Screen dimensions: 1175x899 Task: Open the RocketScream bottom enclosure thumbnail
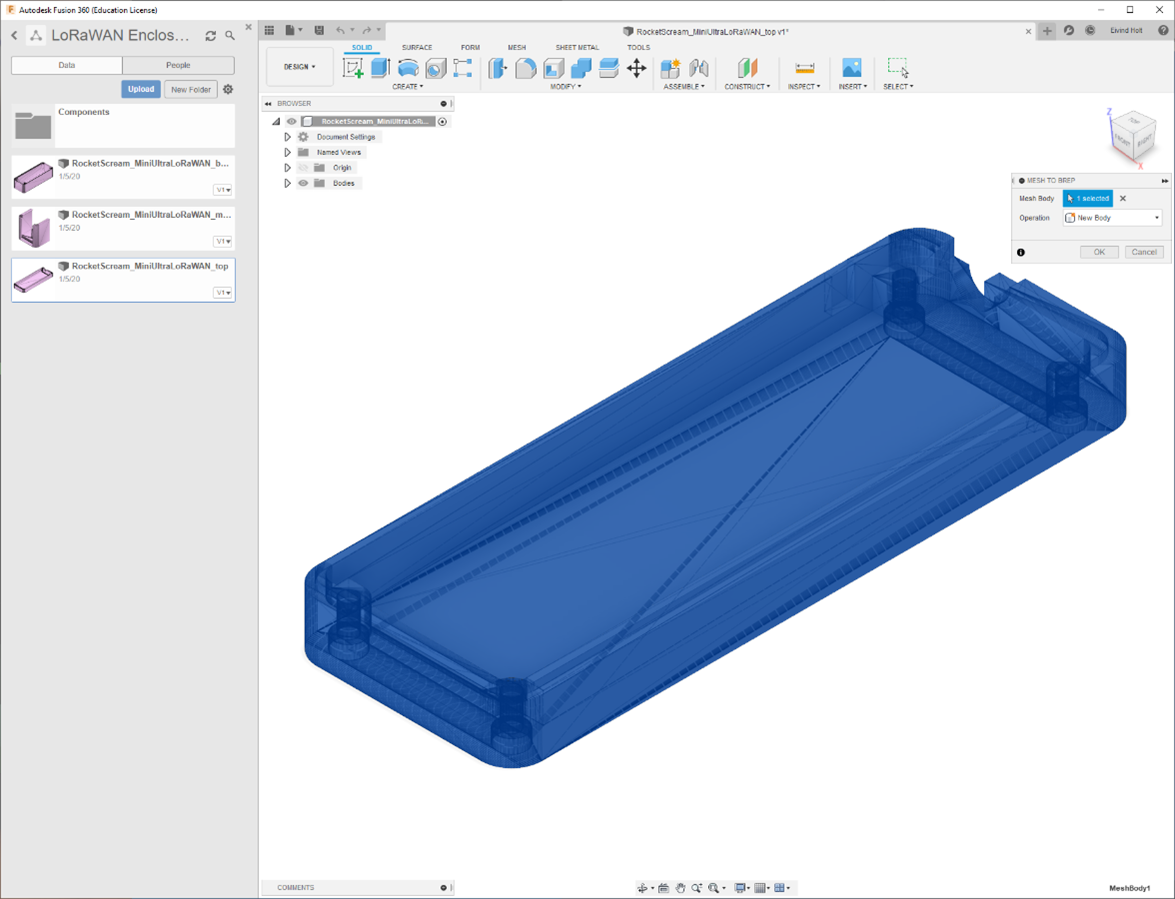point(33,176)
